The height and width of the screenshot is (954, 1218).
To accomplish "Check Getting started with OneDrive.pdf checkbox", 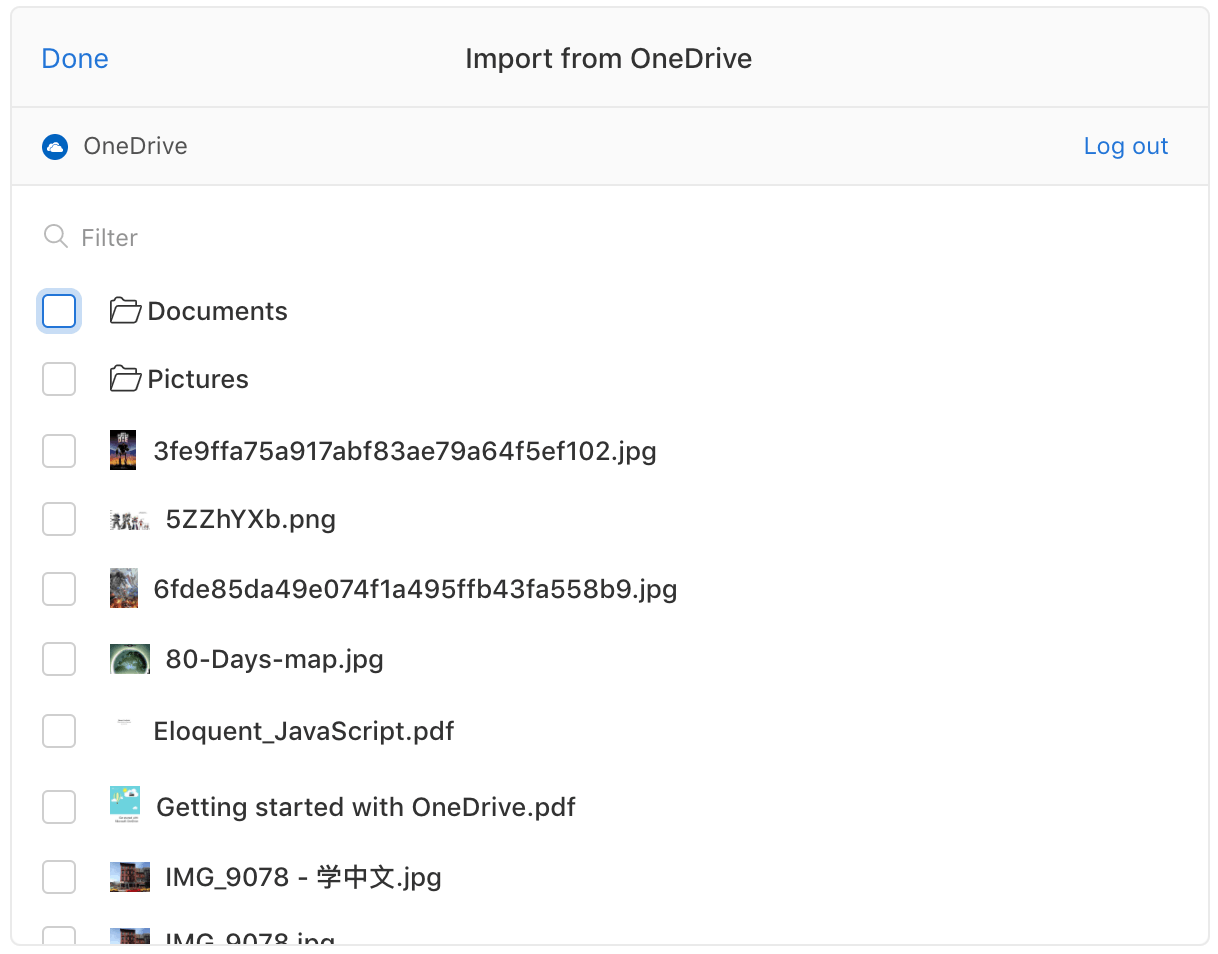I will point(59,806).
